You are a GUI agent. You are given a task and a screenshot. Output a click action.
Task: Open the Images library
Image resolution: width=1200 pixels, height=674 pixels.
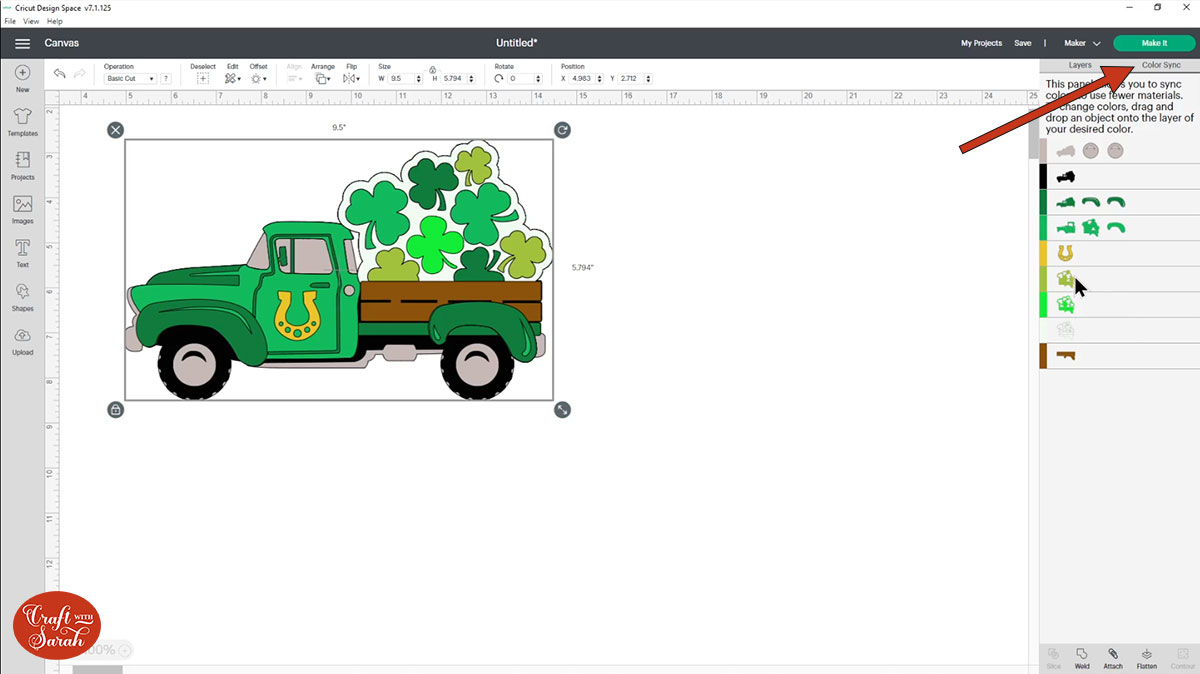[x=21, y=206]
